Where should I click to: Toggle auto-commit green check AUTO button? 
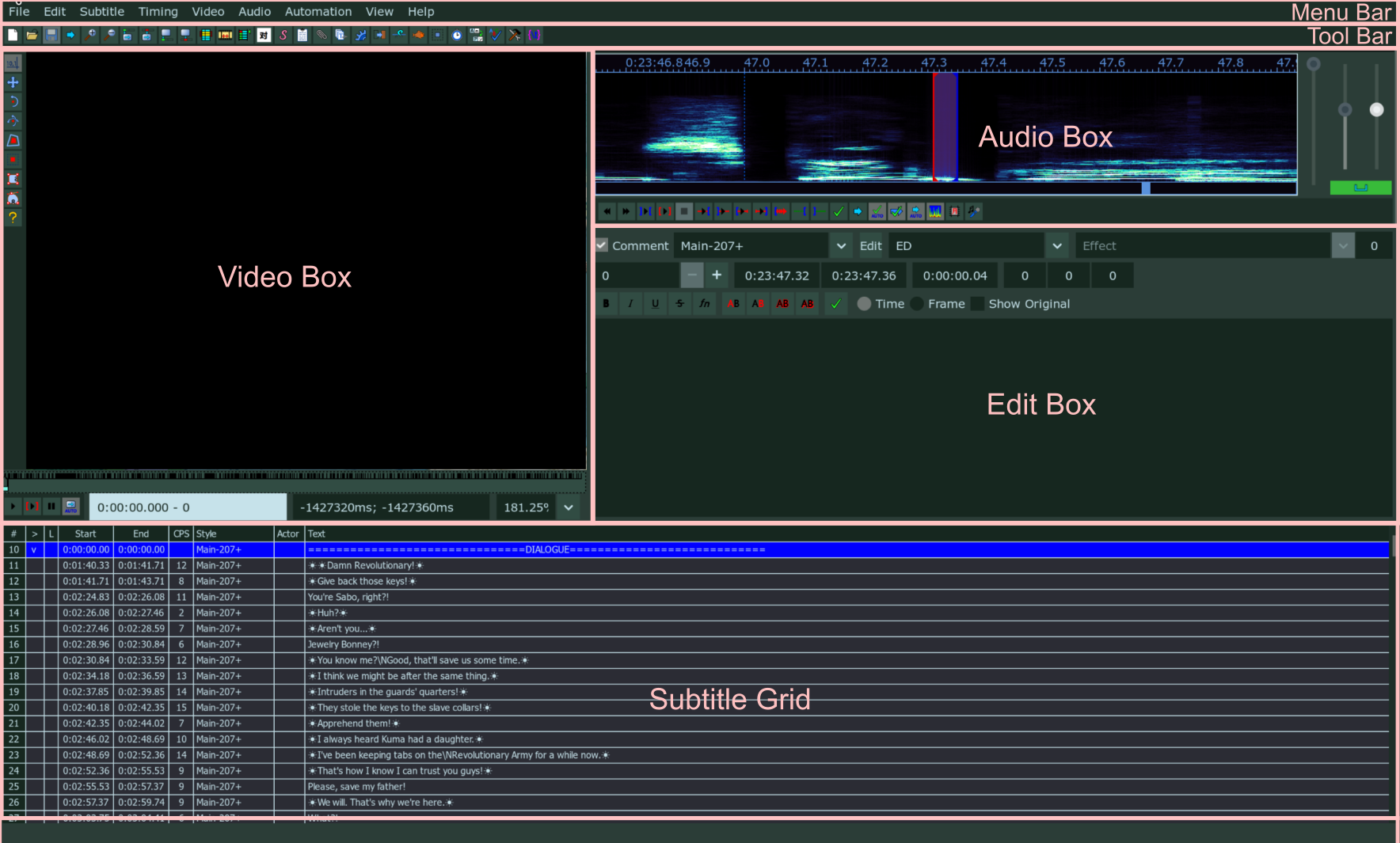pos(877,211)
